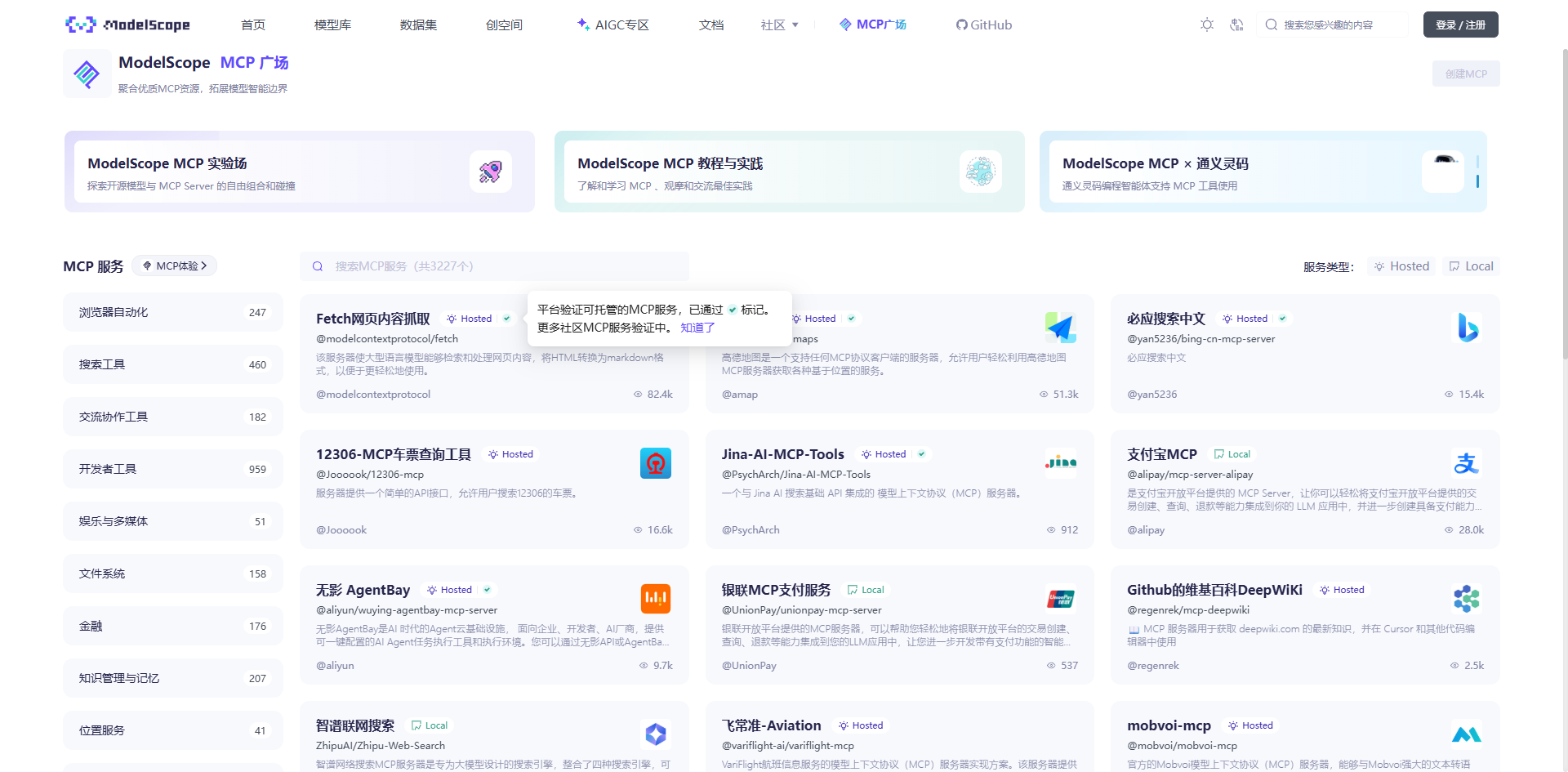Image resolution: width=1568 pixels, height=772 pixels.
Task: Click the page vertical scrollbar
Action: pos(1564,204)
